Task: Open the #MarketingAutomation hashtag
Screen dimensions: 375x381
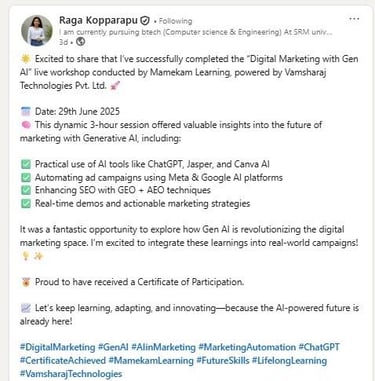Action: [x=247, y=347]
